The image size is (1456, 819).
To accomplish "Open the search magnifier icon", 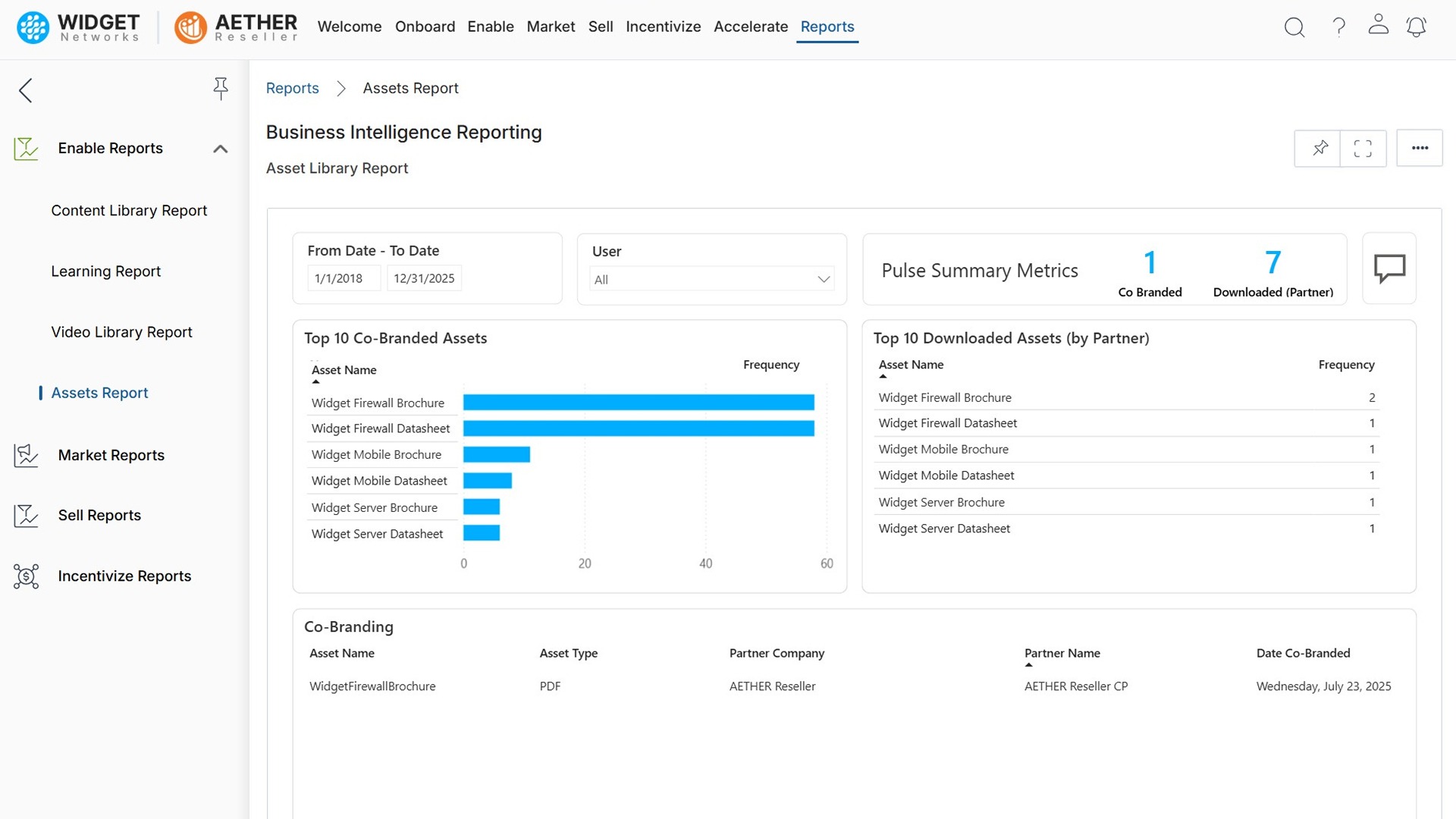I will tap(1294, 27).
